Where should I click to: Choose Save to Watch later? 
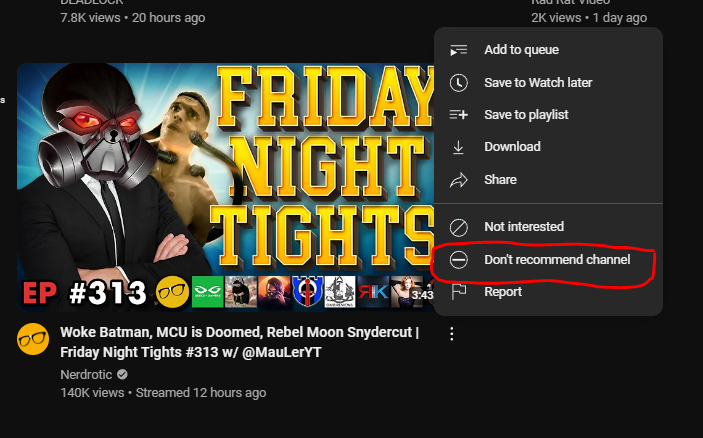[548, 83]
